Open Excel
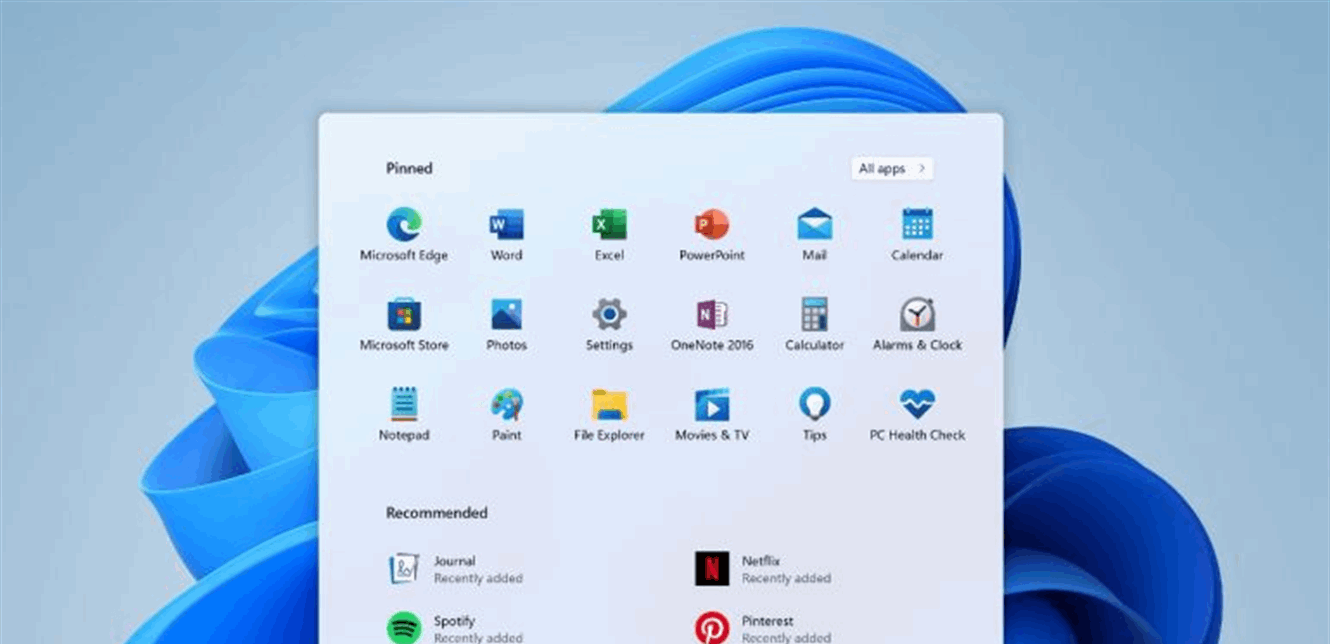Viewport: 1330px width, 644px height. (609, 228)
